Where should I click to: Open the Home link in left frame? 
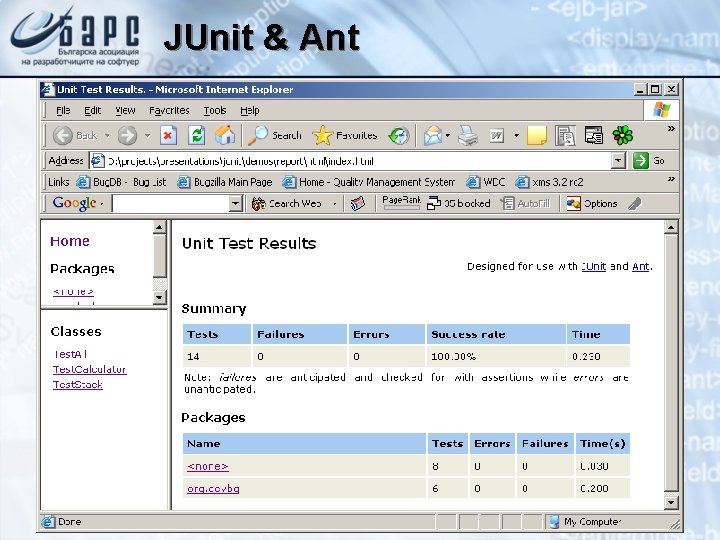pos(70,241)
